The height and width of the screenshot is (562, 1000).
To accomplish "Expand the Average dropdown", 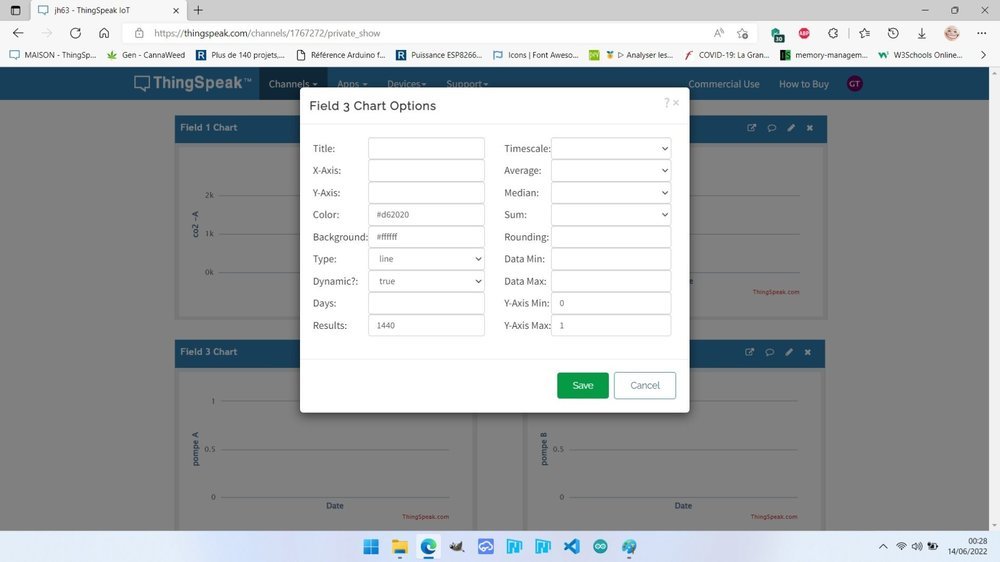I will [611, 170].
